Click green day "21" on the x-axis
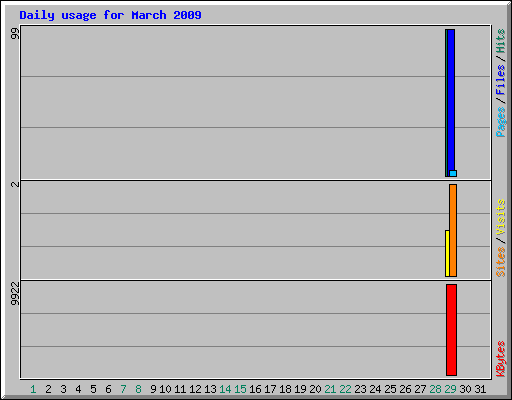 (330, 389)
